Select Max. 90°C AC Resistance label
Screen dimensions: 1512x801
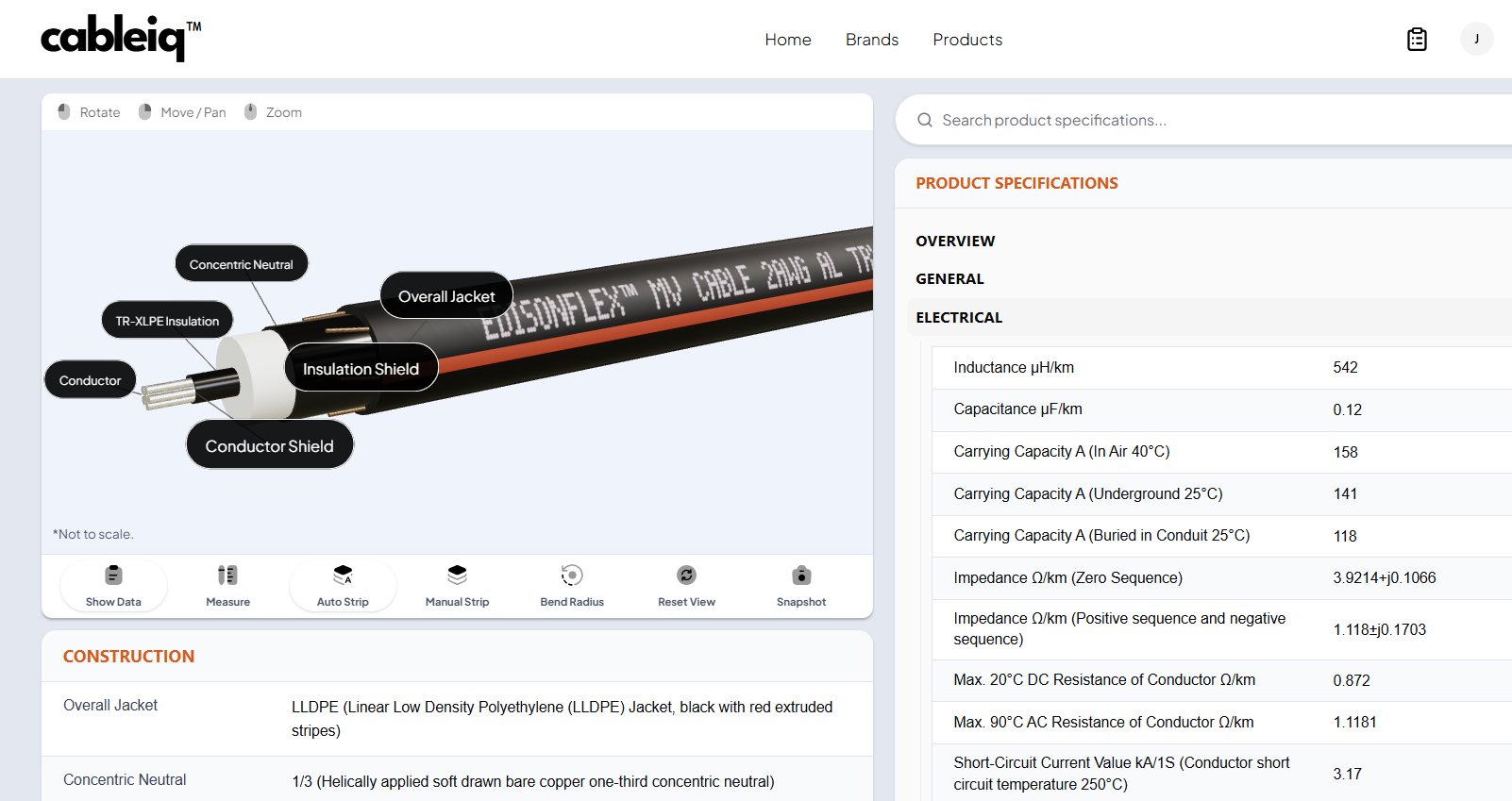pyautogui.click(x=1103, y=722)
